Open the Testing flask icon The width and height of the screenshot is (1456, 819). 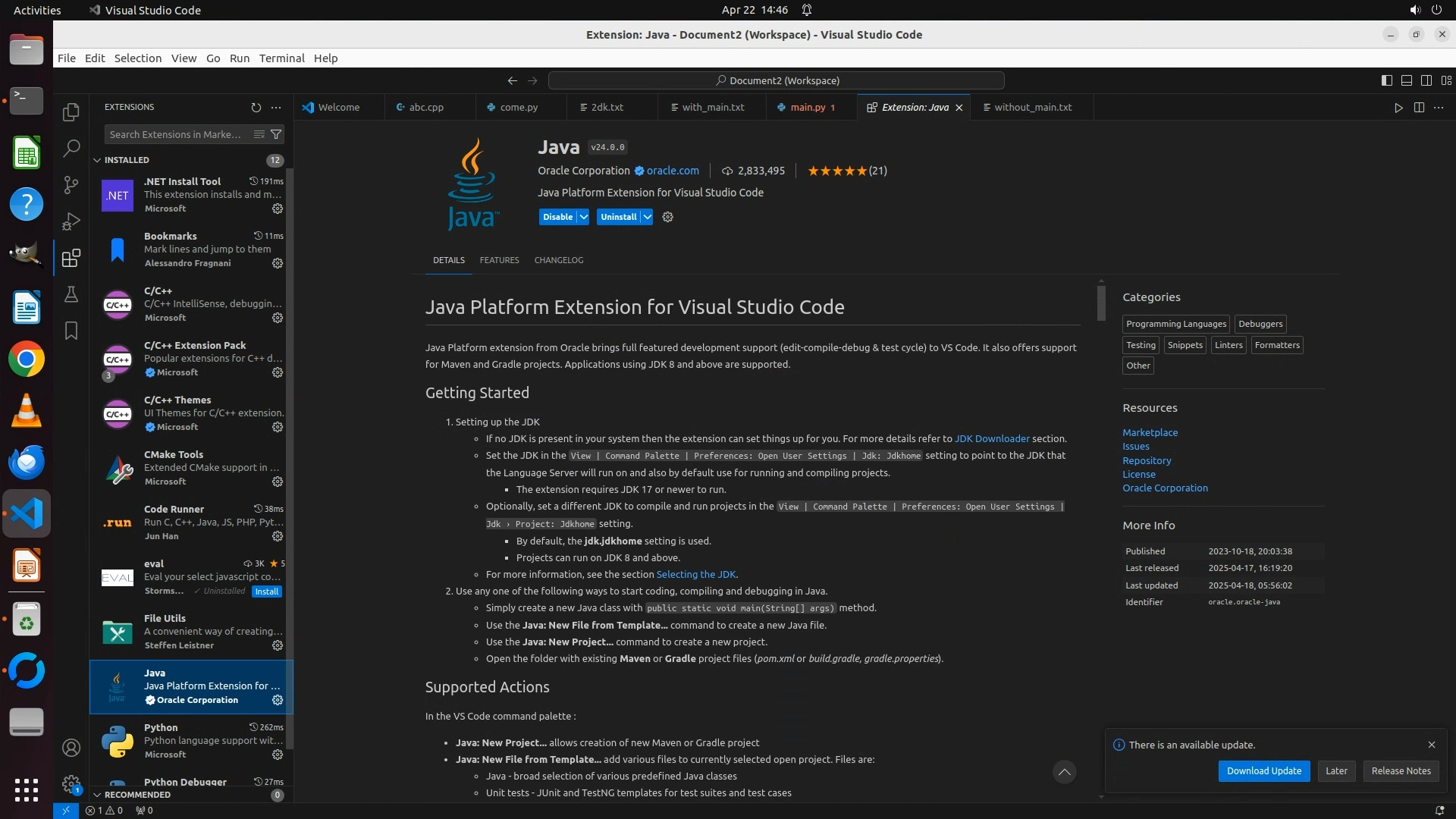(x=71, y=294)
